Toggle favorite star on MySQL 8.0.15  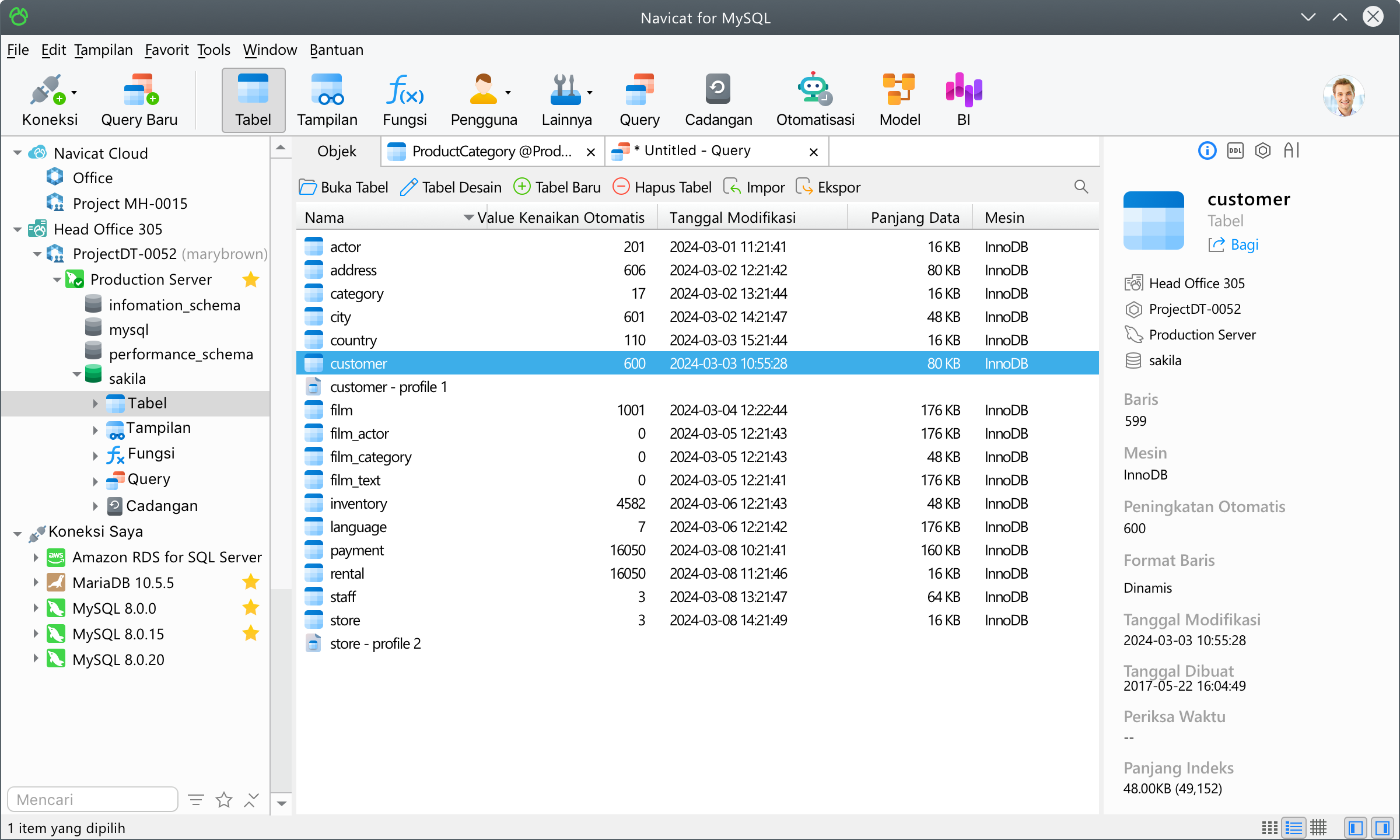coord(251,633)
